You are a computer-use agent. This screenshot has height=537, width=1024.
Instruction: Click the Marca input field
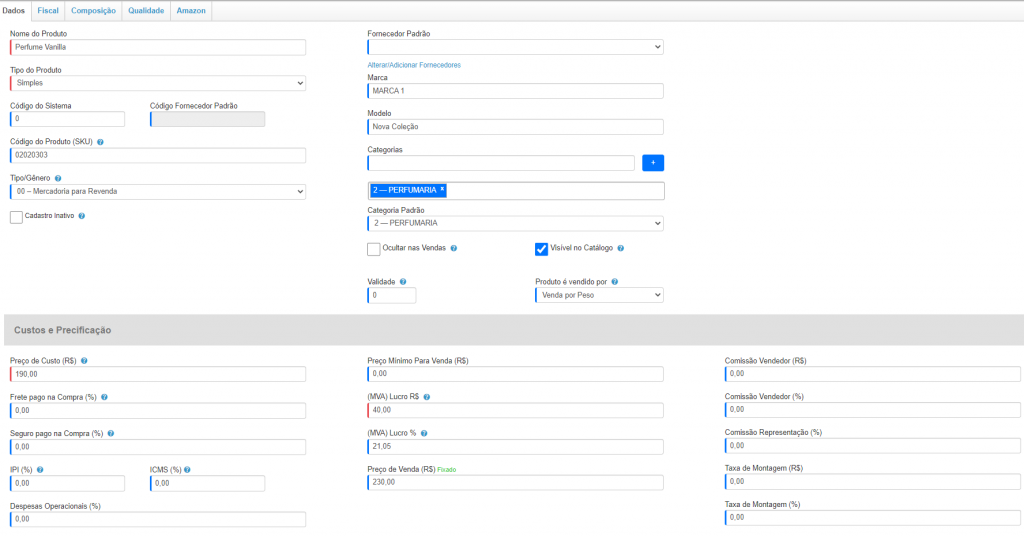coord(515,91)
